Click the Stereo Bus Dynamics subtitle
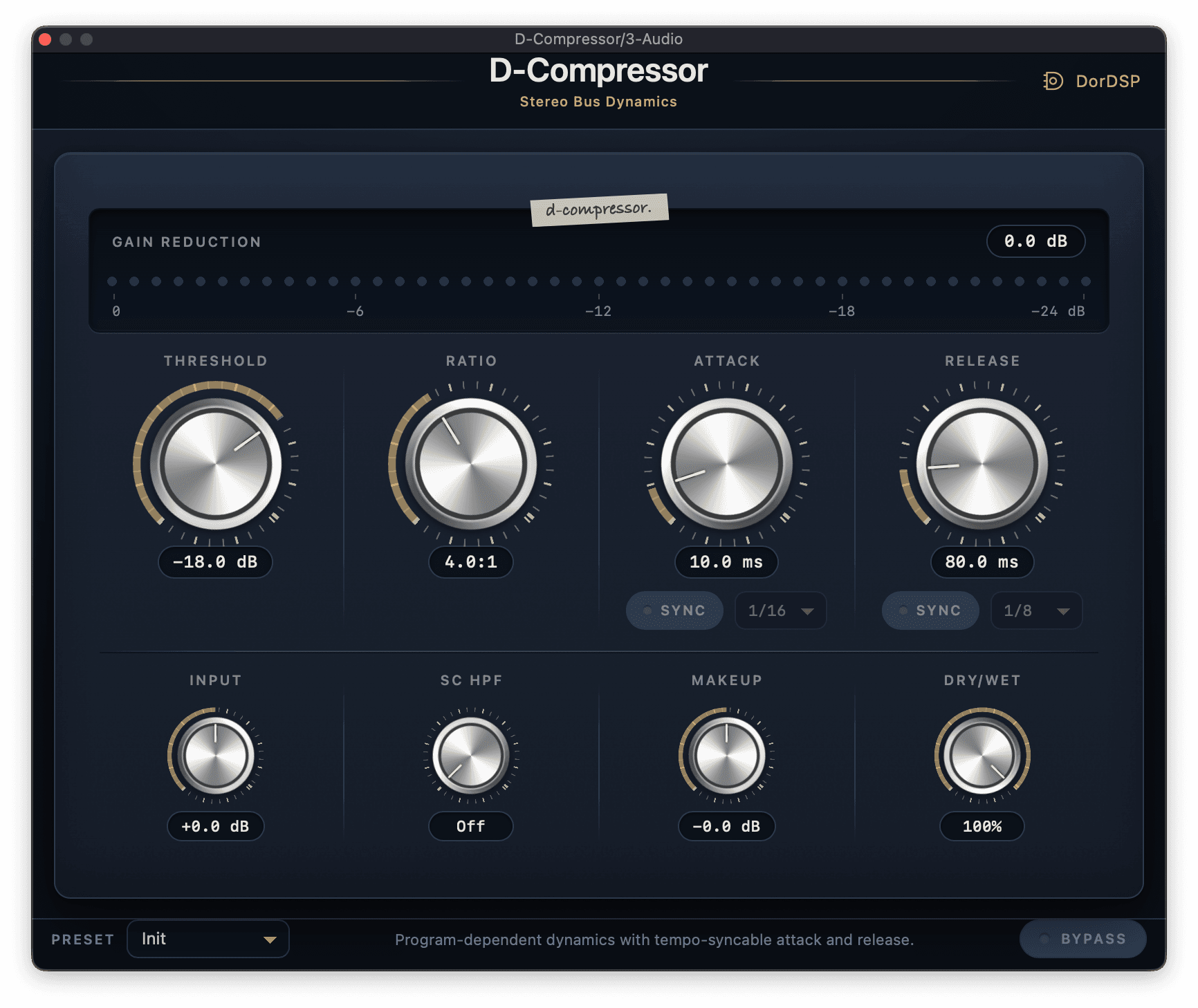This screenshot has height=1008, width=1198. (598, 102)
